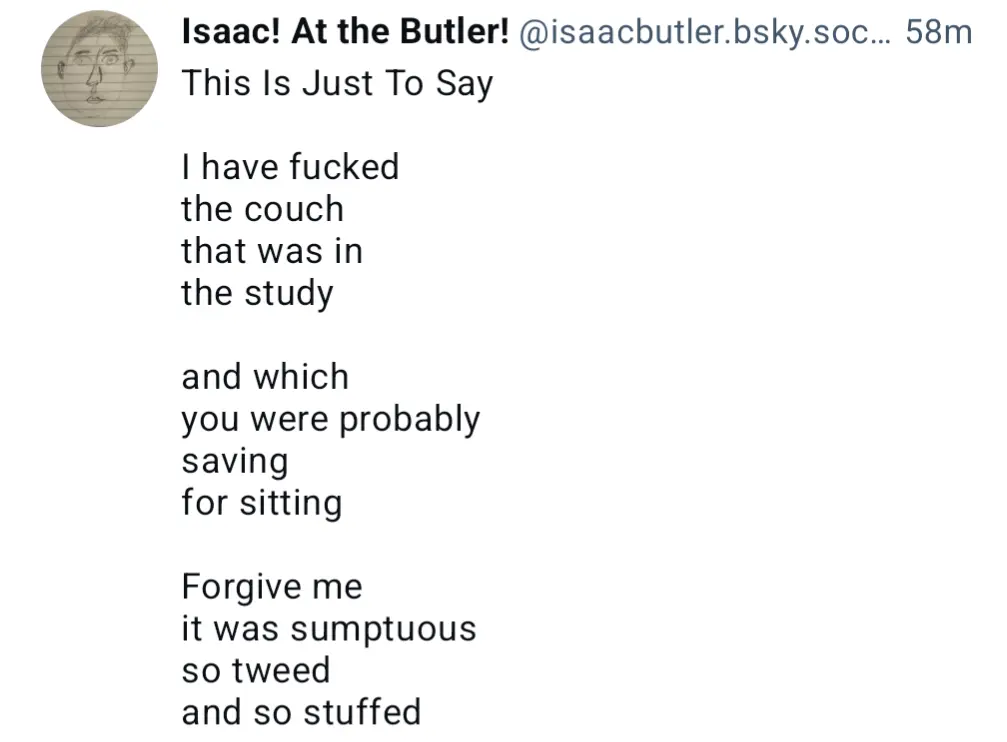
Task: Click the 58m post timestamp
Action: coord(938,31)
